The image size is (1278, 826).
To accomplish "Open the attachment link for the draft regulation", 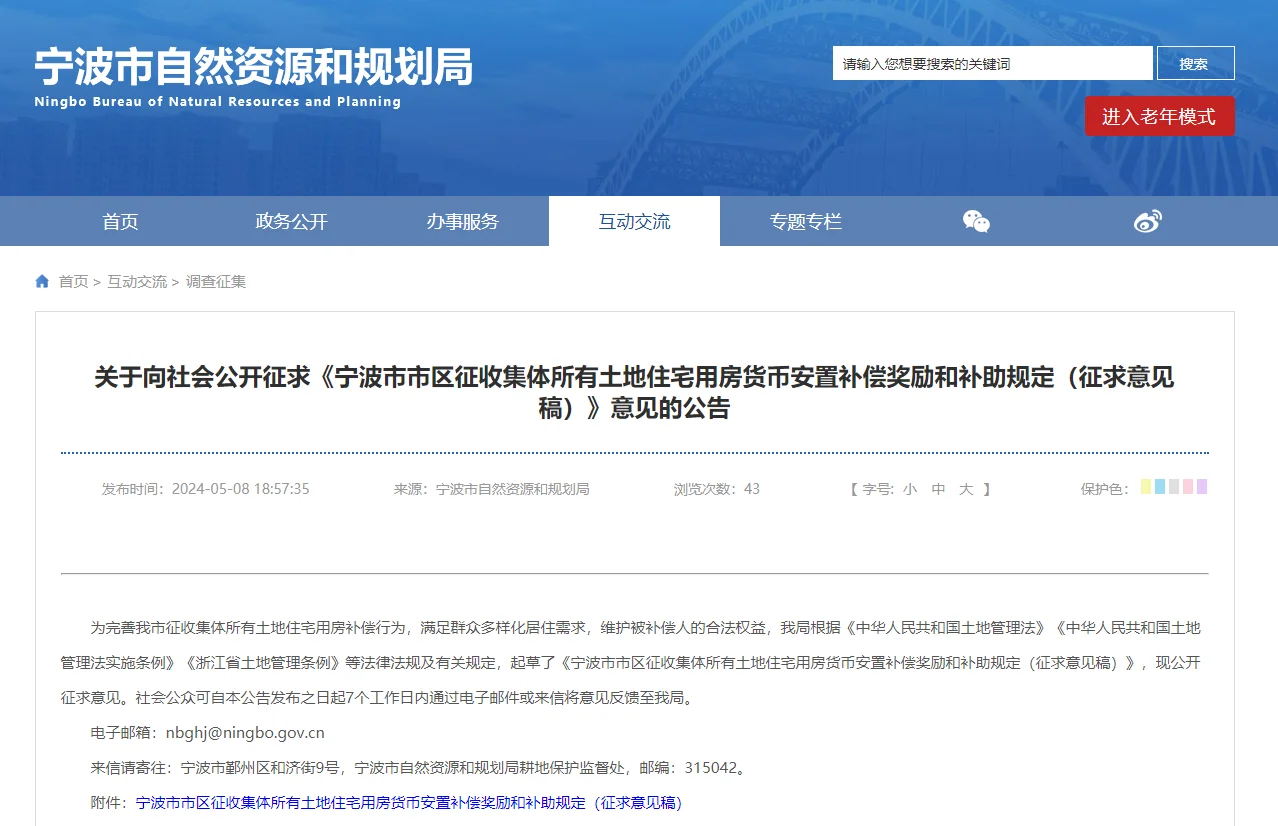I will pyautogui.click(x=409, y=803).
